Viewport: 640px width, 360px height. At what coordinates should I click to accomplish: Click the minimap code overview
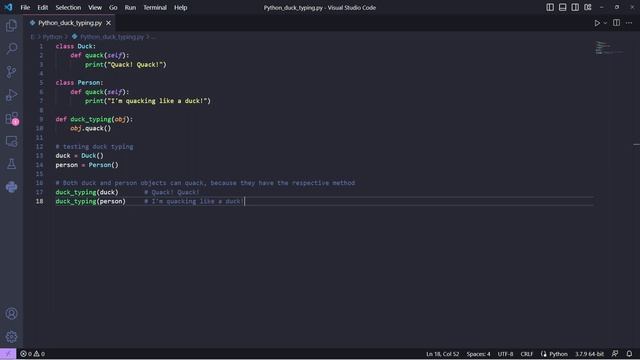tap(608, 48)
